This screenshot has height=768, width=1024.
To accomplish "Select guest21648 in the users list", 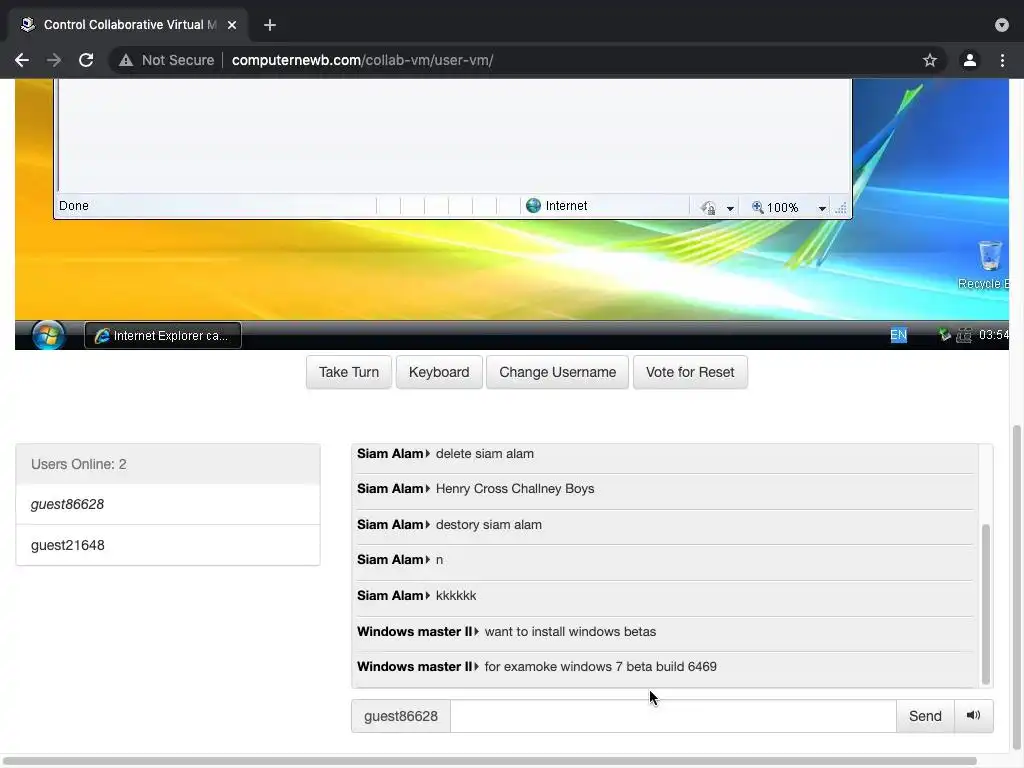I will tap(168, 545).
